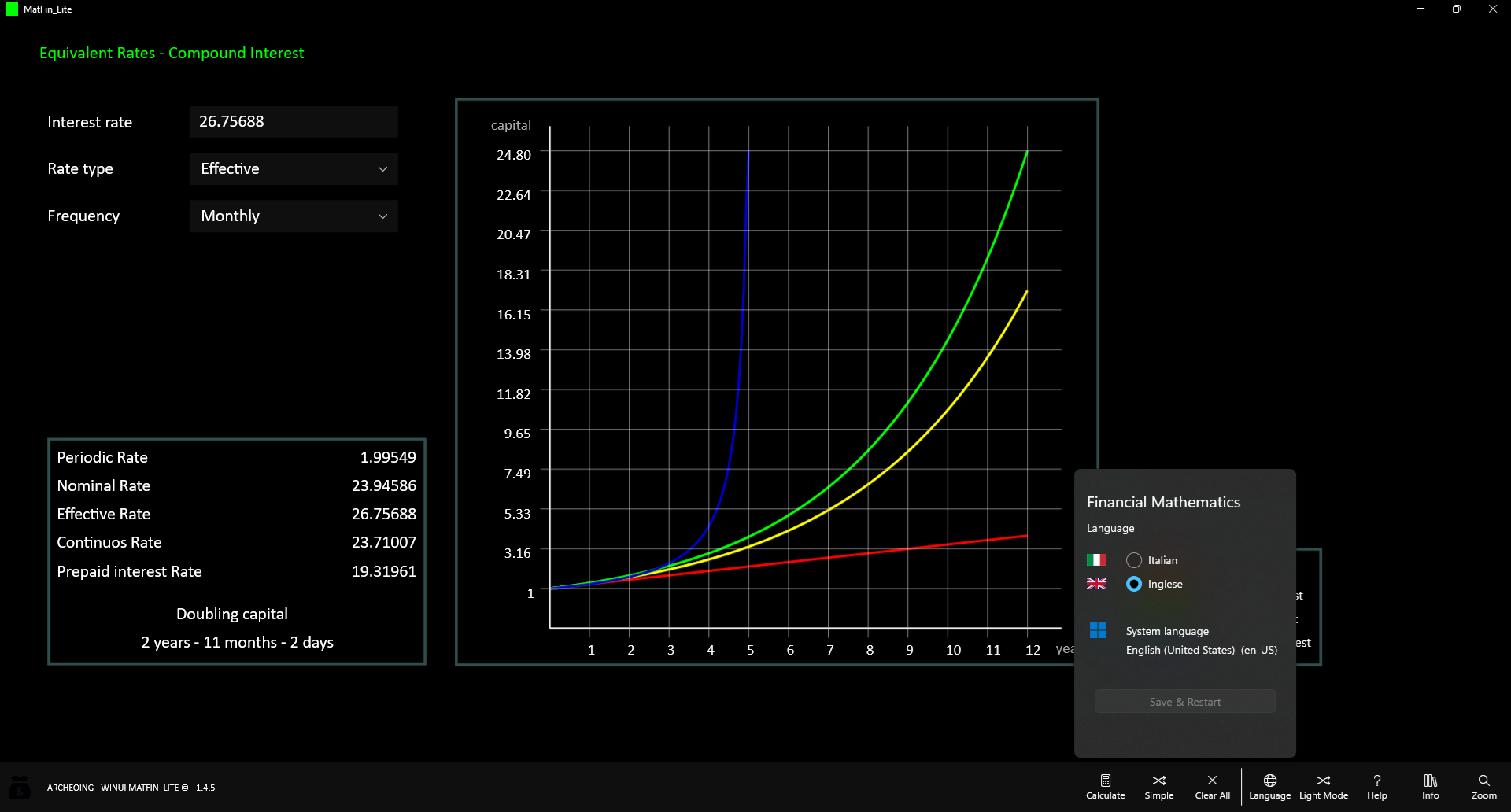This screenshot has width=1511, height=812.
Task: Click the Effective Rate value 26.75688
Action: (384, 514)
